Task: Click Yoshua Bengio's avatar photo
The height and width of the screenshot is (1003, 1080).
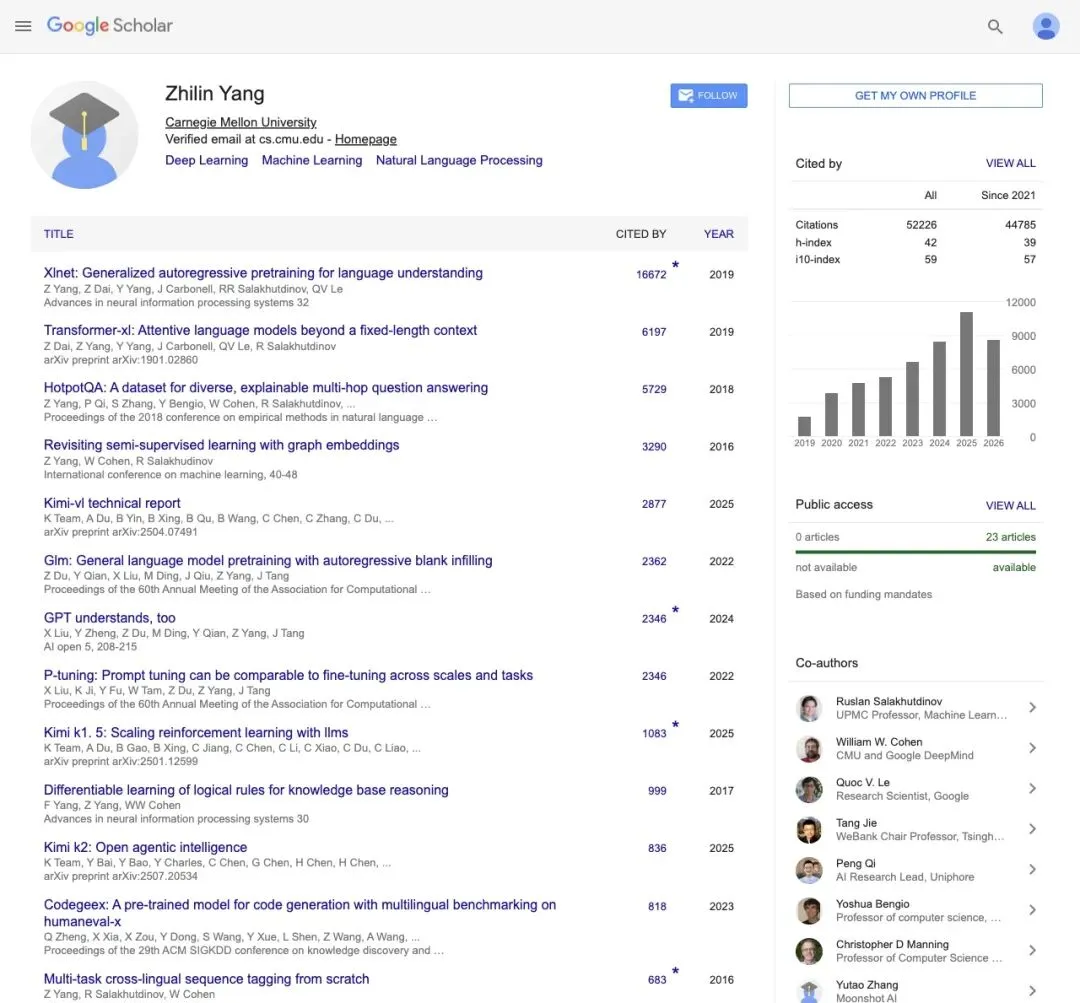Action: pos(809,911)
